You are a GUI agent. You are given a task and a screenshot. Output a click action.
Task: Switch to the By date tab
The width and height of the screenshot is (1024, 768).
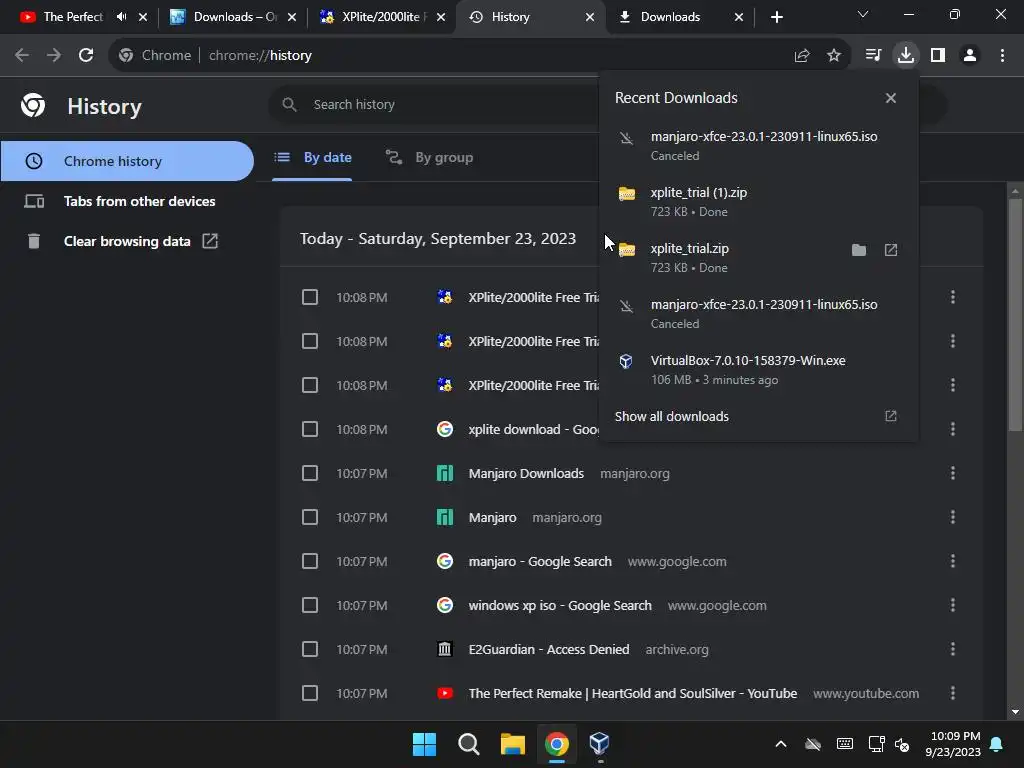tap(312, 157)
